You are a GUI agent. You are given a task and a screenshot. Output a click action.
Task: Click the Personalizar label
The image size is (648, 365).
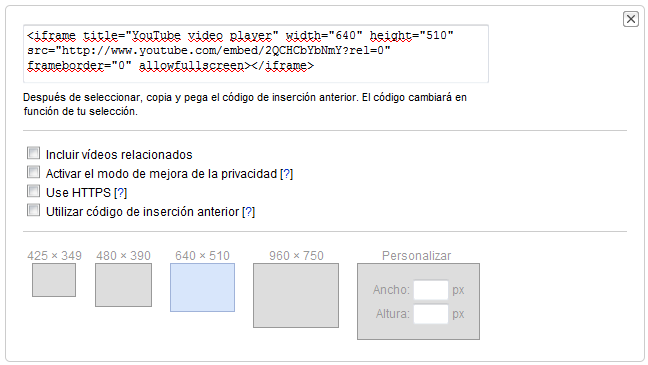(417, 256)
